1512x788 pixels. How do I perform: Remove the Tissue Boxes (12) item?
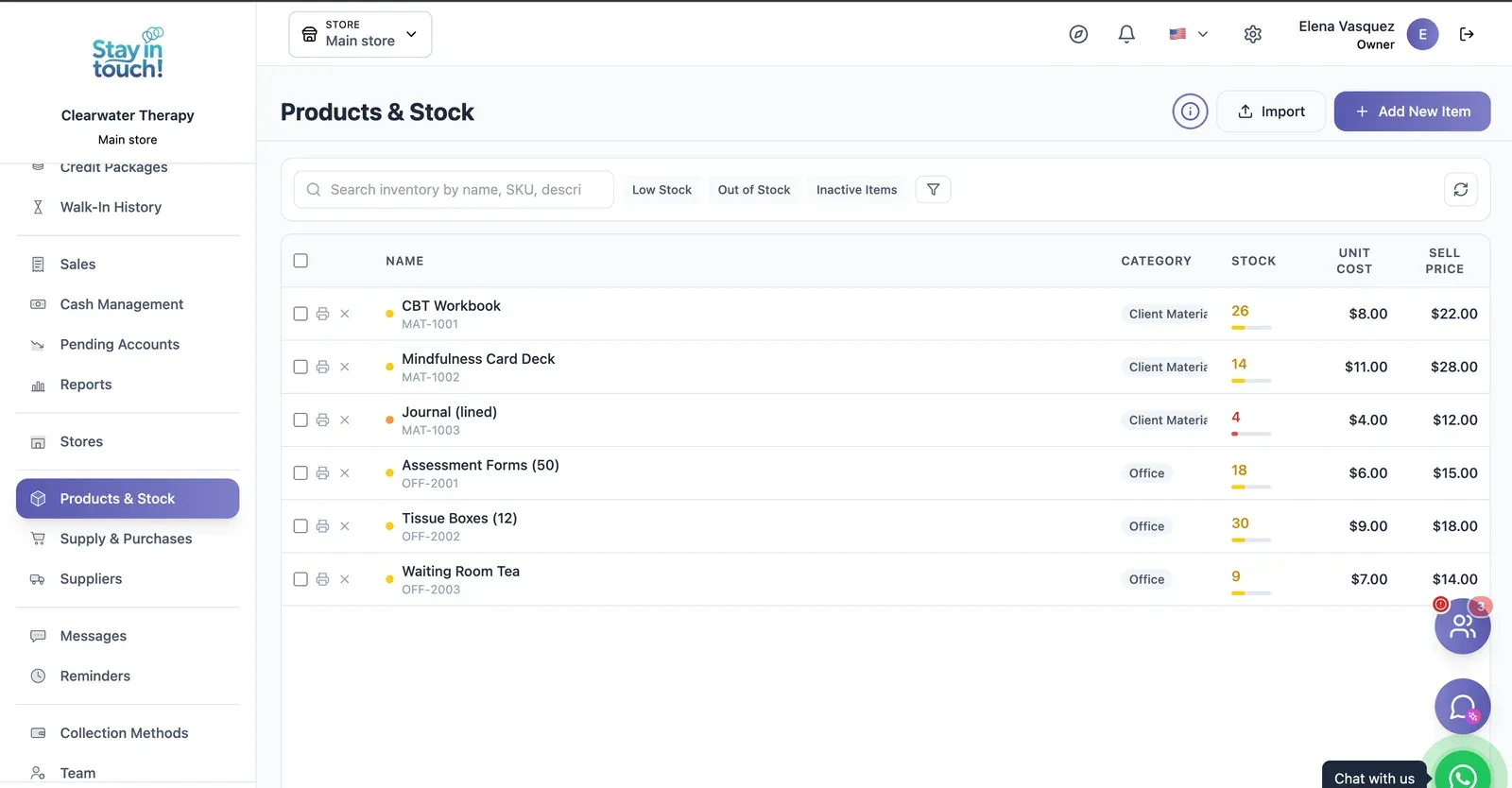[x=345, y=526]
